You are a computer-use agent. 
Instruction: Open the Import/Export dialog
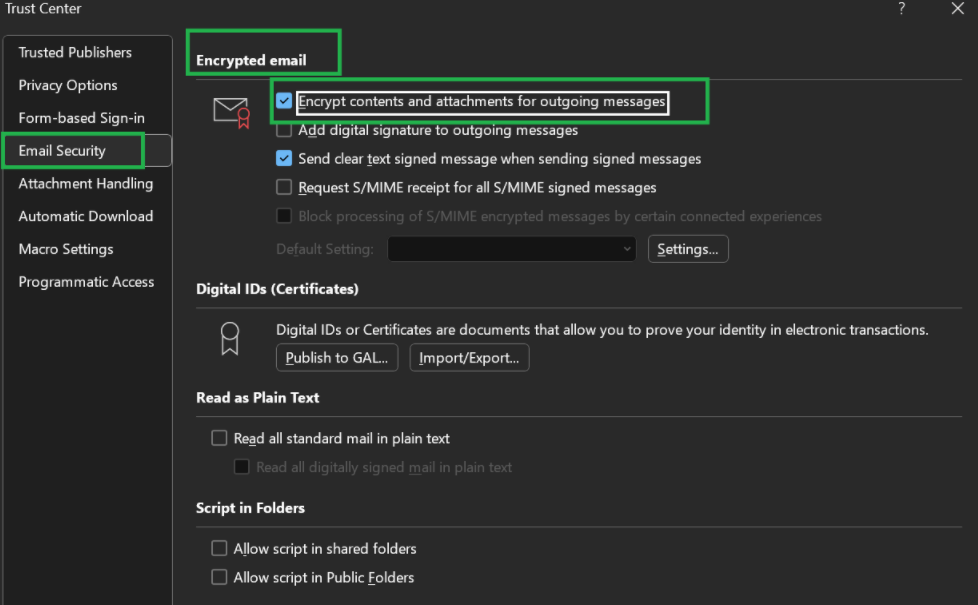pos(469,357)
